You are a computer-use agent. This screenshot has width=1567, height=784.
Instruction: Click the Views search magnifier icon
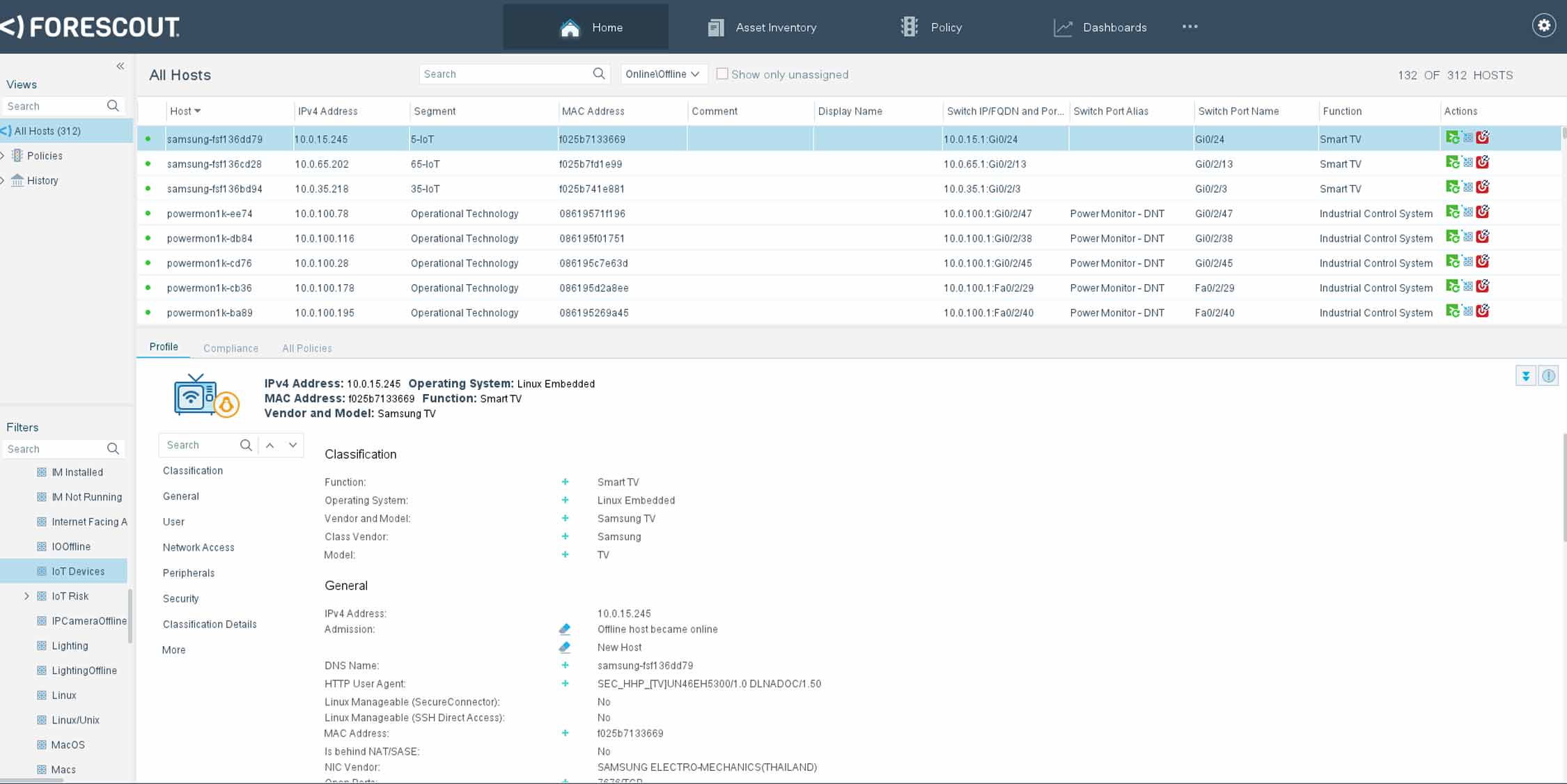pyautogui.click(x=113, y=106)
